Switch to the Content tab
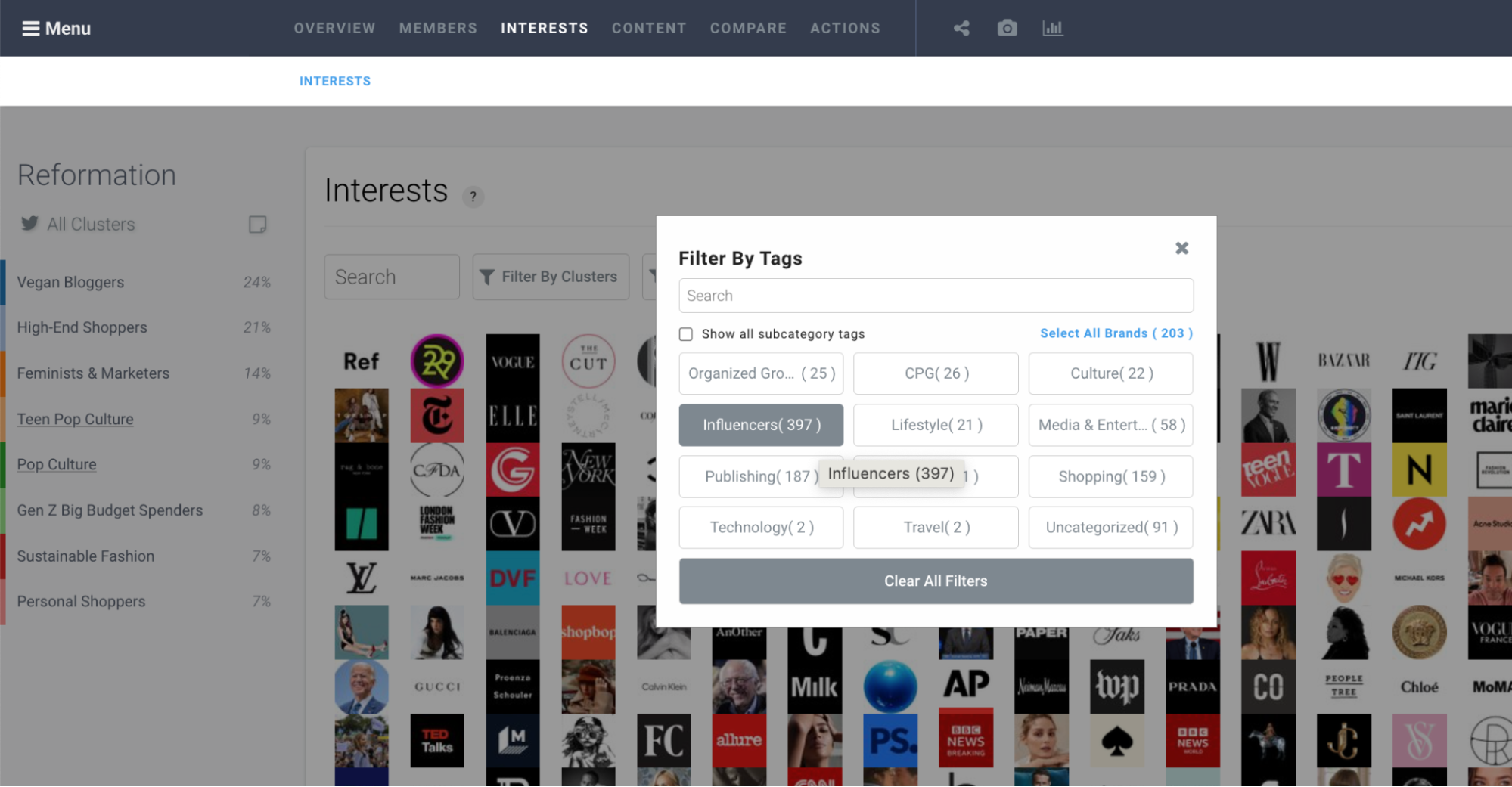Image resolution: width=1512 pixels, height=787 pixels. point(648,28)
